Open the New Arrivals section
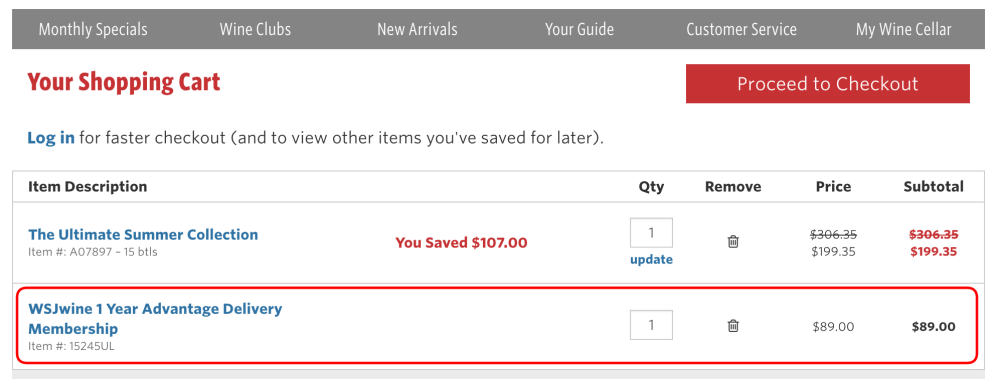Image resolution: width=1000 pixels, height=379 pixels. [417, 29]
